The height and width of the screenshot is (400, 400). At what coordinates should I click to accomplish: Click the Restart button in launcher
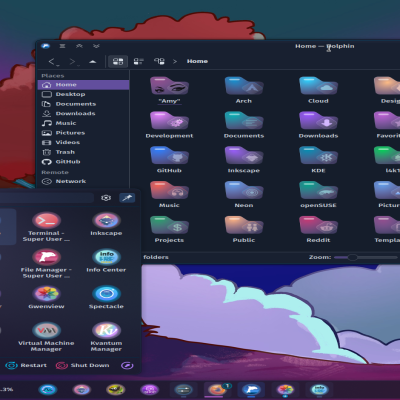(26, 365)
